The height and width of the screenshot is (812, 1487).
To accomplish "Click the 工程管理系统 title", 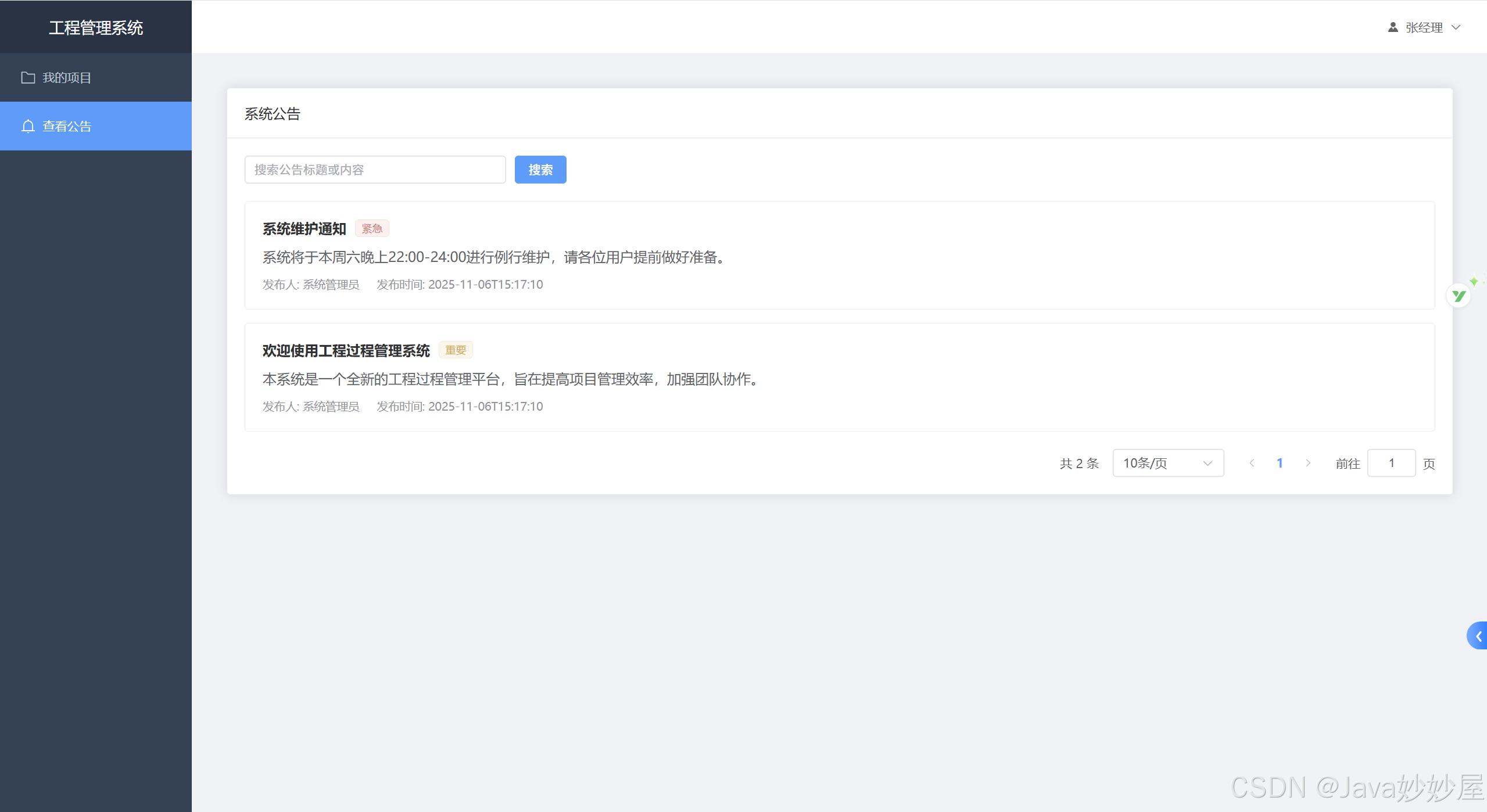I will [x=96, y=27].
